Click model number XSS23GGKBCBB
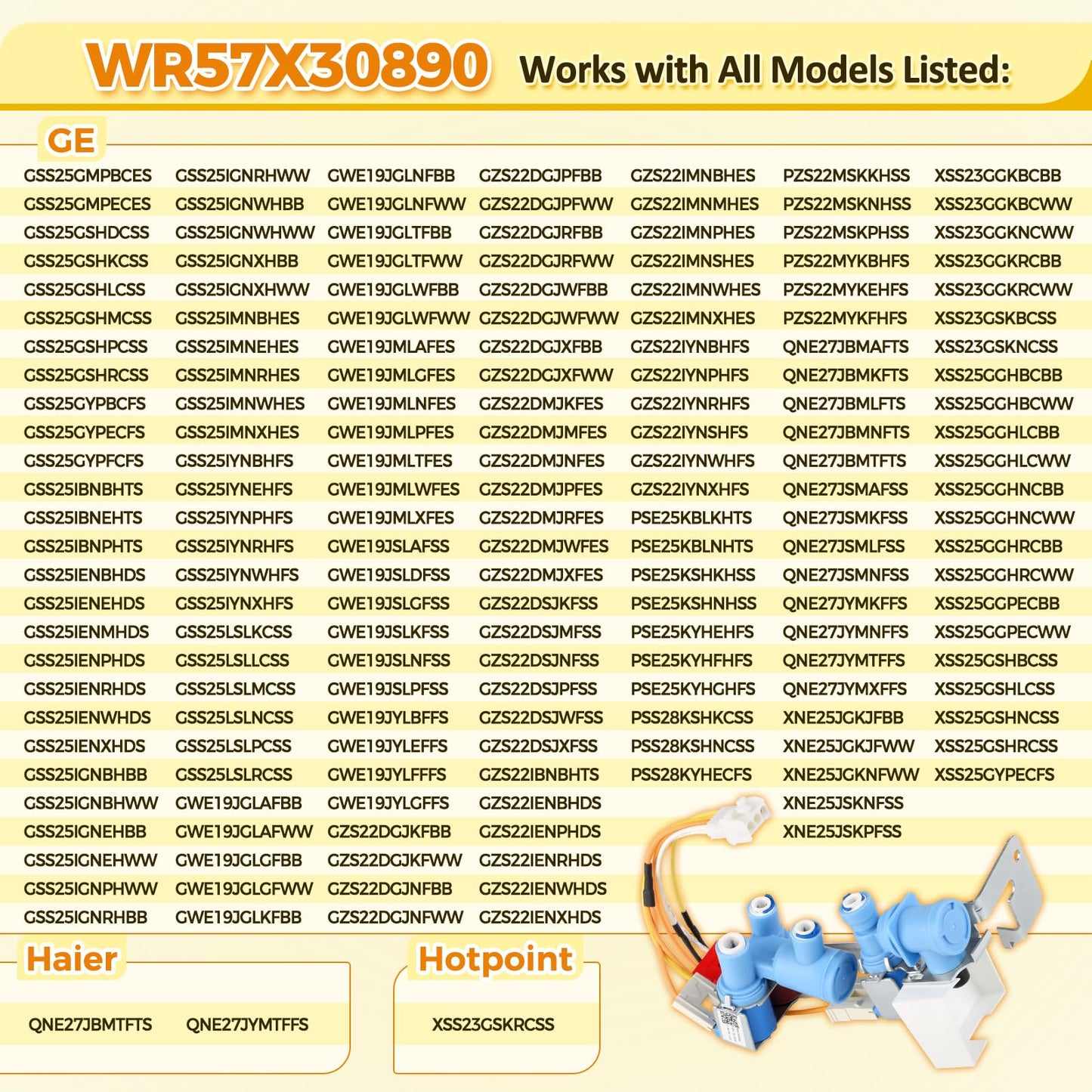 coord(998,175)
